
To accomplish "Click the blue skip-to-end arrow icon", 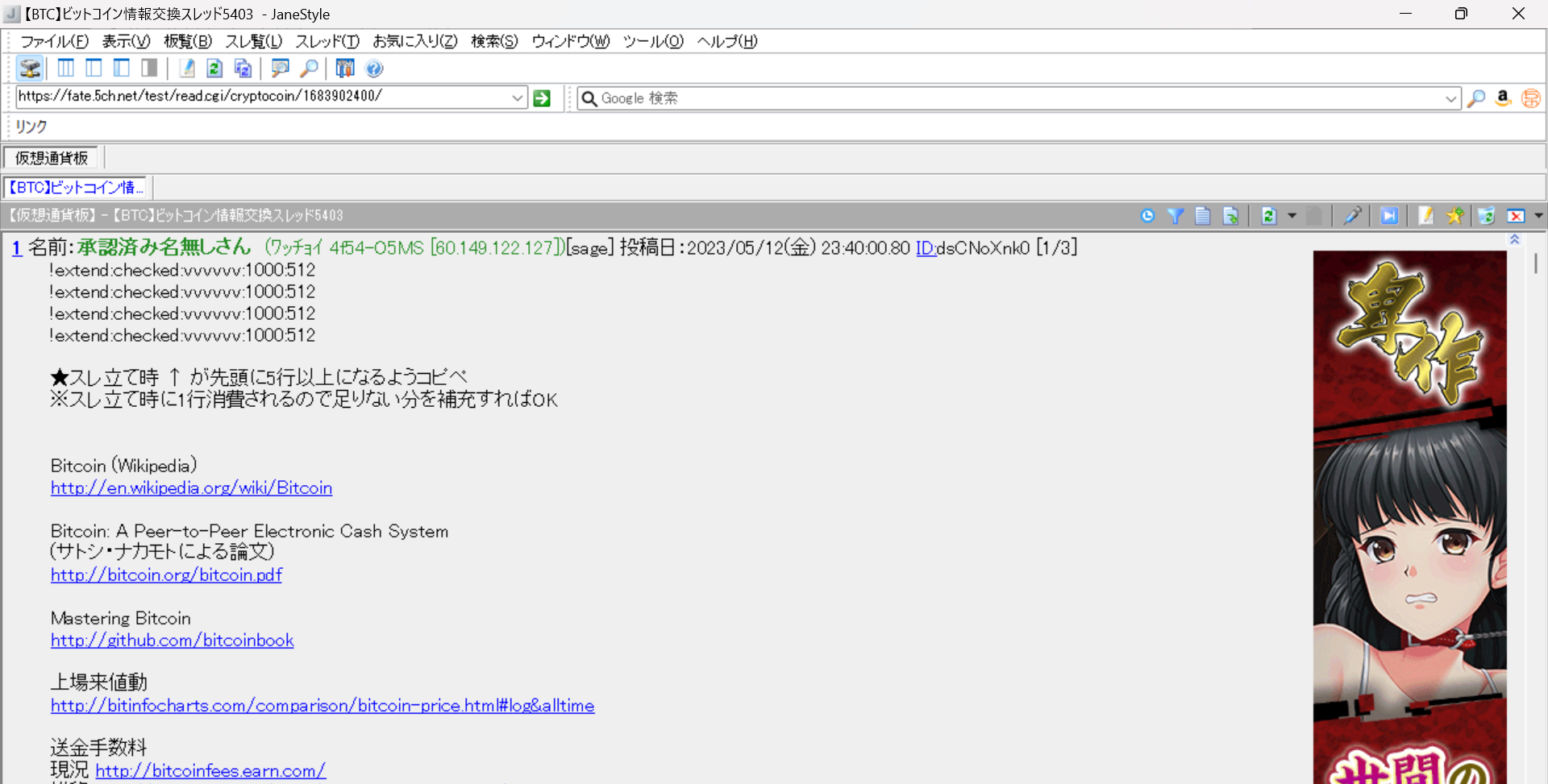I will coord(1389,216).
